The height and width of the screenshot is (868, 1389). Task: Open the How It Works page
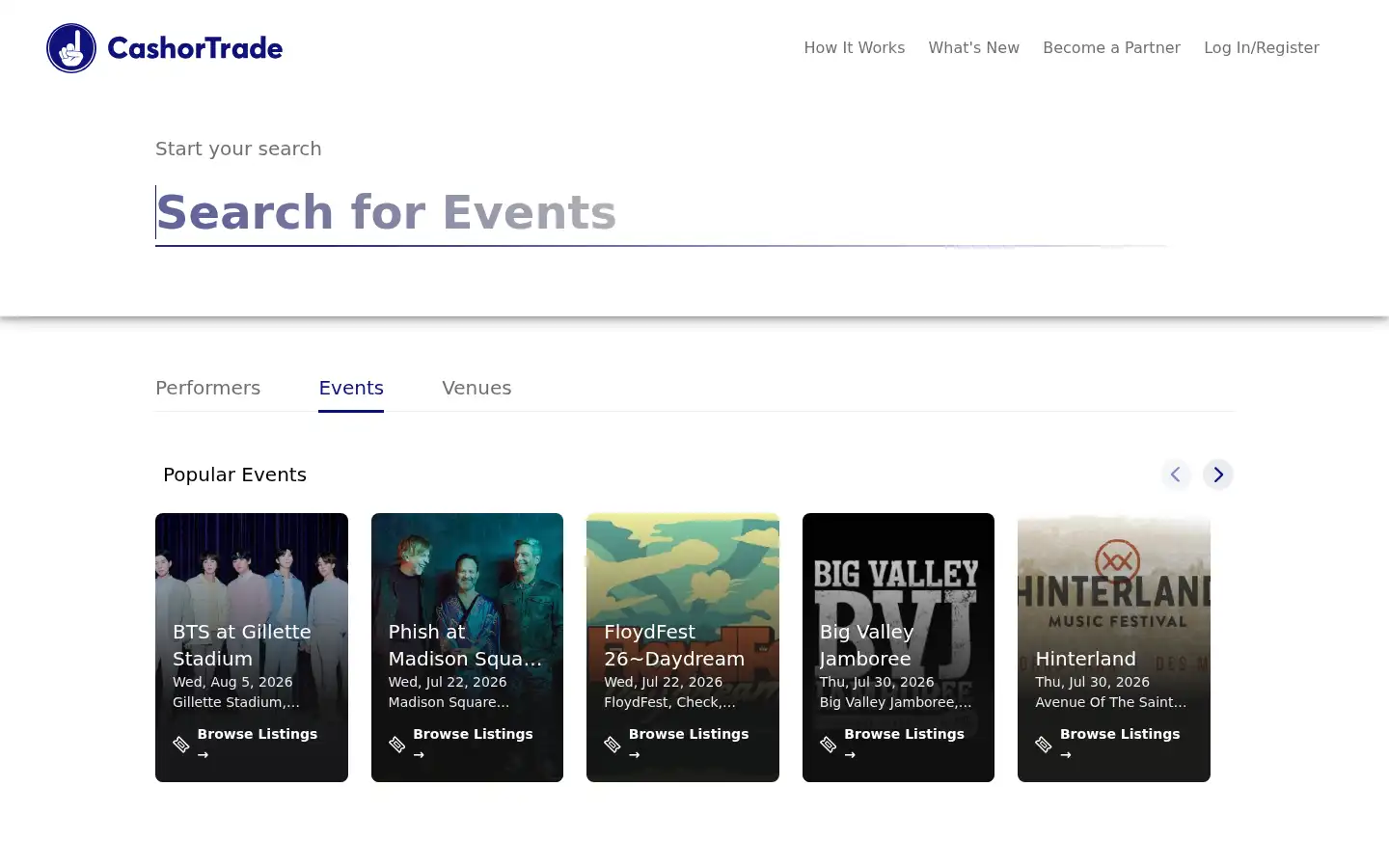pos(855,48)
